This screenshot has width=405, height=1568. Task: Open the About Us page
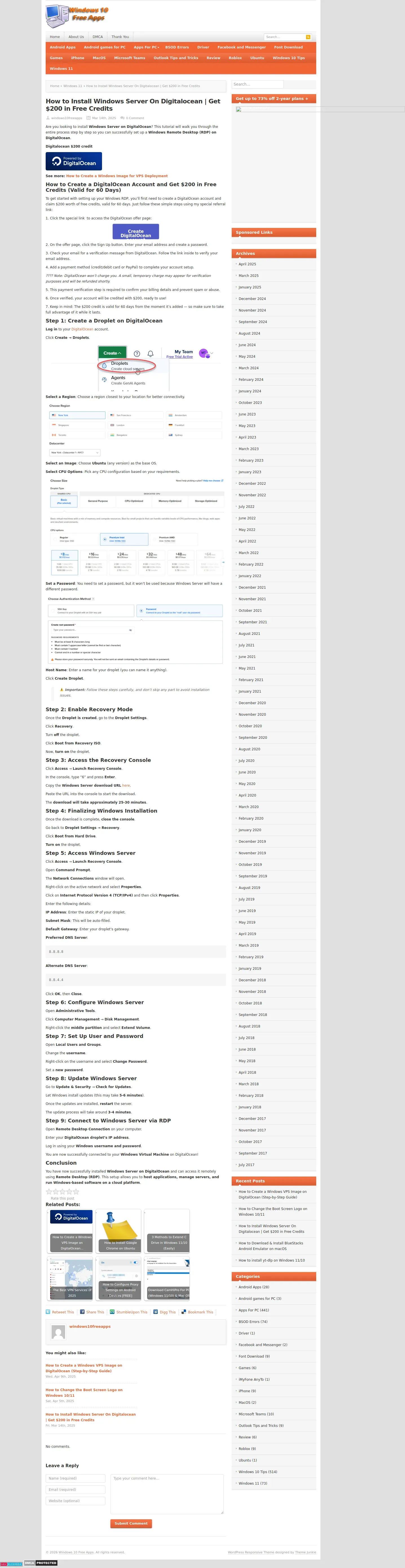[76, 37]
